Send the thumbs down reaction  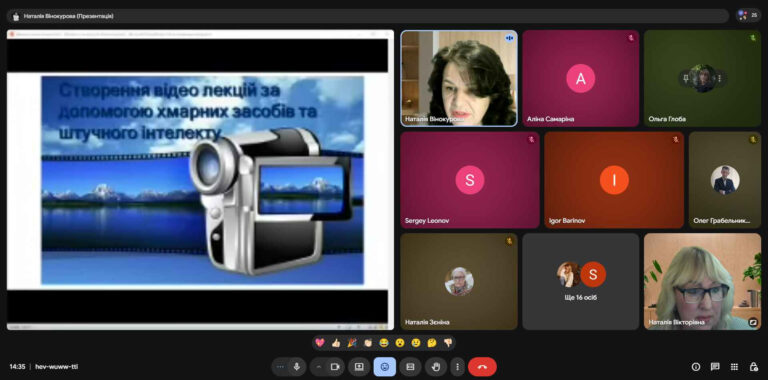point(448,343)
